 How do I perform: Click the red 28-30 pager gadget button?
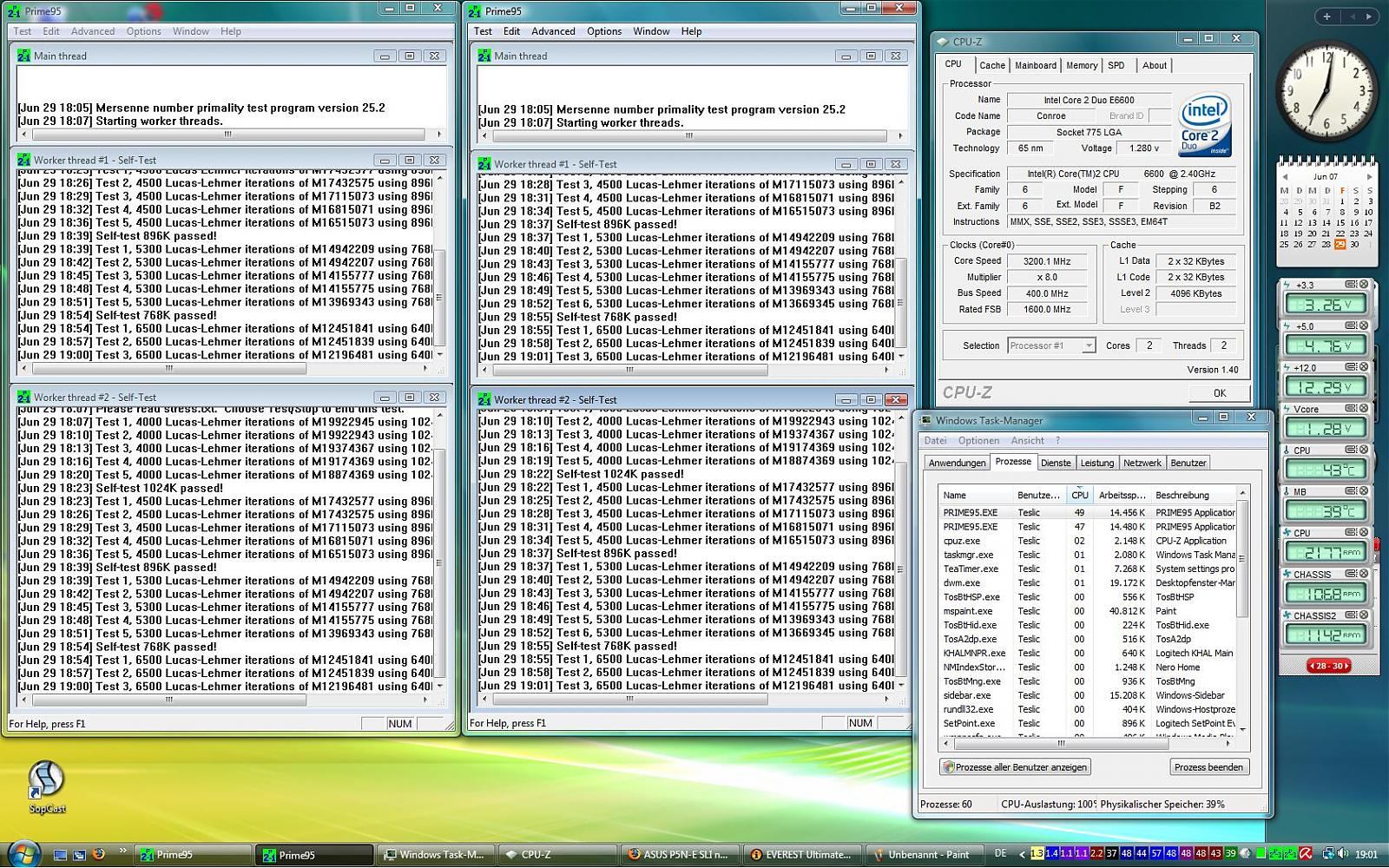pyautogui.click(x=1328, y=666)
